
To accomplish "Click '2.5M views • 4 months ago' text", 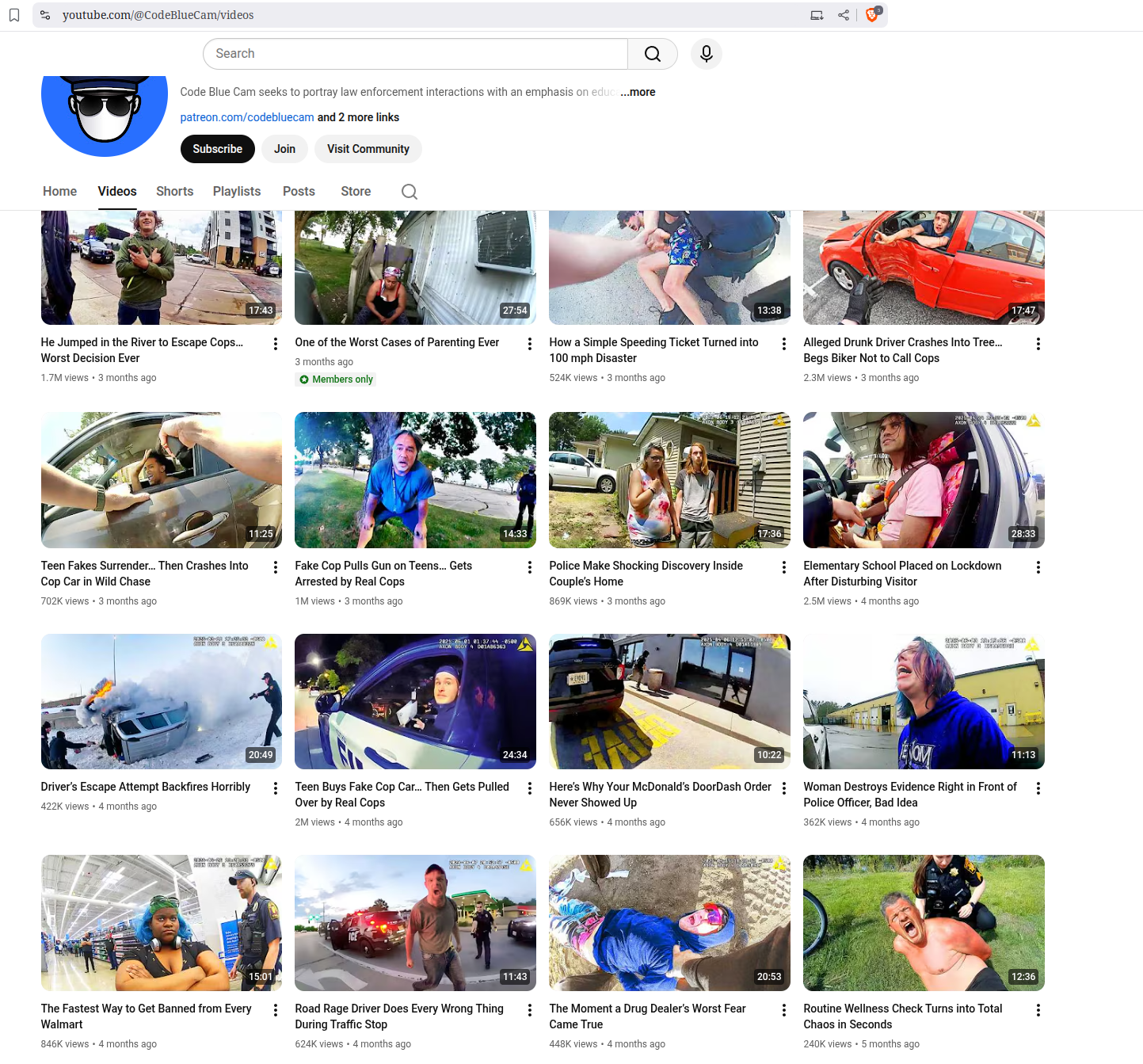I will click(x=861, y=601).
